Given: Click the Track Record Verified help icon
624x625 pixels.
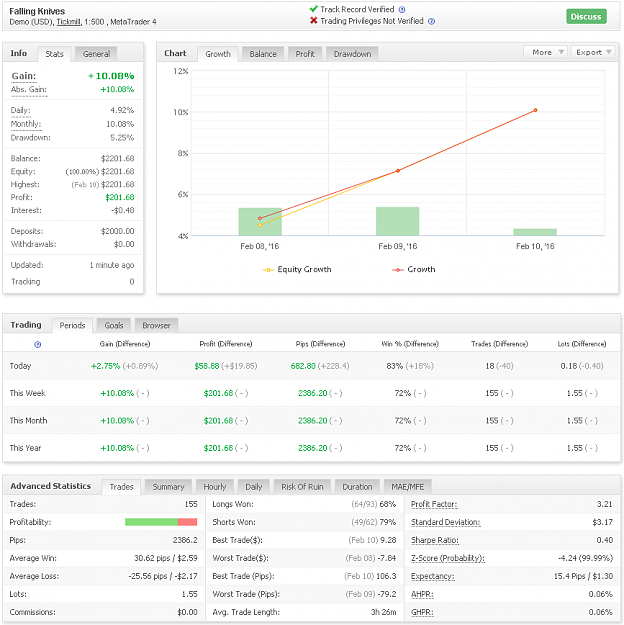Looking at the screenshot, I should coord(402,10).
